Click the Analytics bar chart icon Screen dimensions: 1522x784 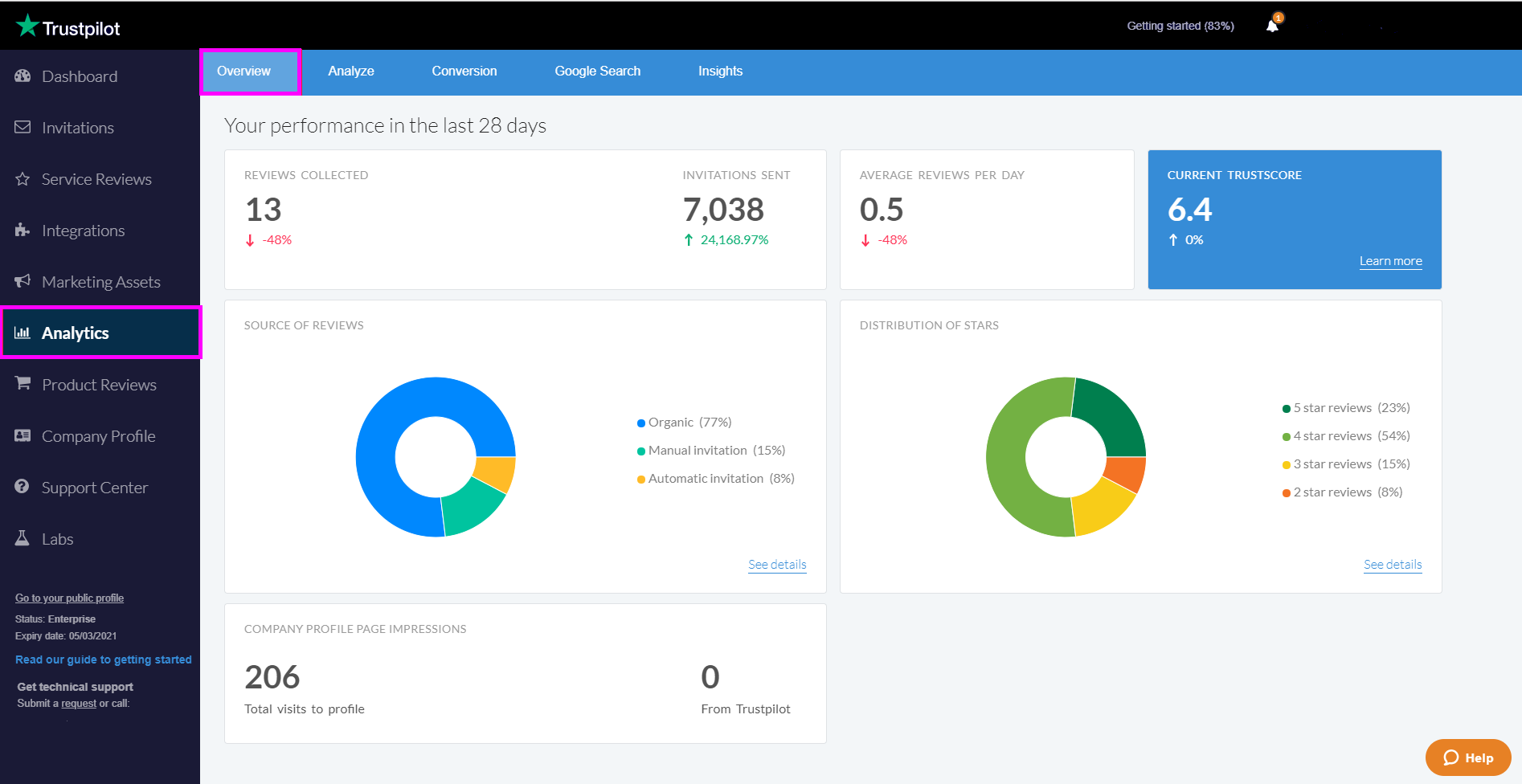(23, 333)
